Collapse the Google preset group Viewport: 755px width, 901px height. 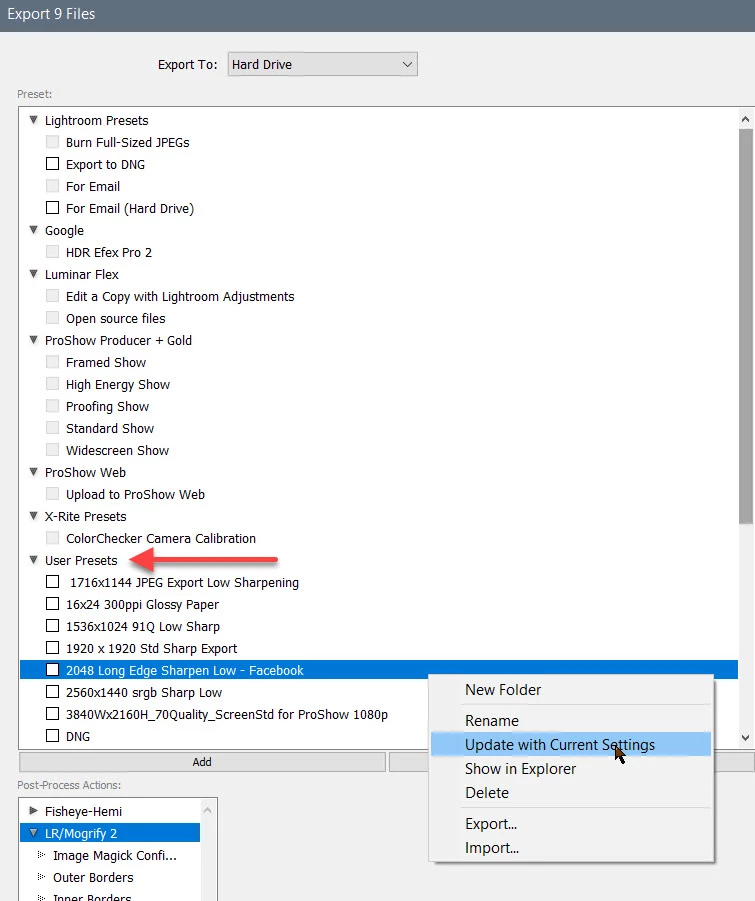[x=33, y=230]
